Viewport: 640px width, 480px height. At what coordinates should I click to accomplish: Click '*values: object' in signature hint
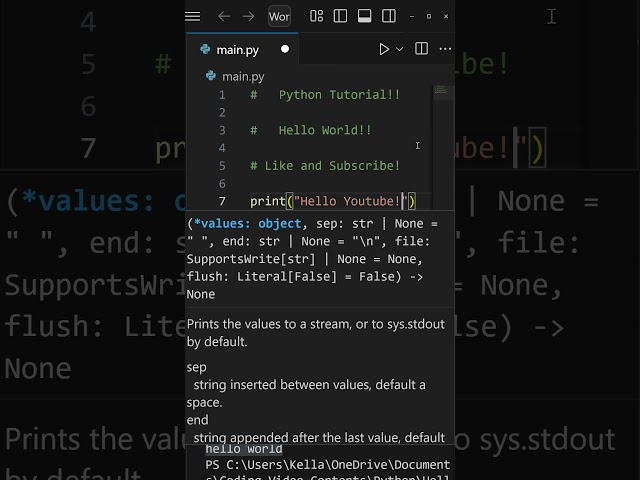247,224
